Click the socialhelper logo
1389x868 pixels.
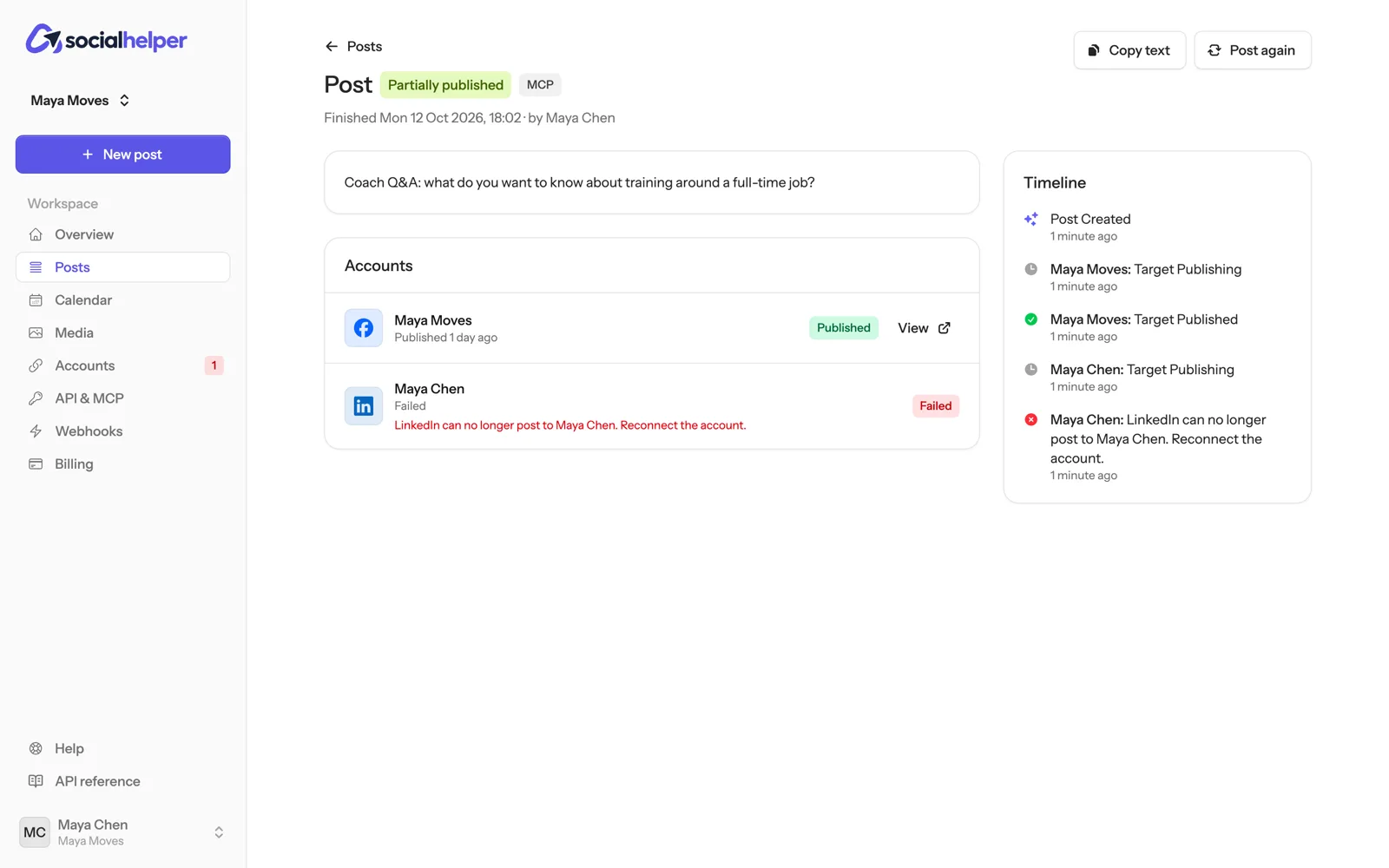pyautogui.click(x=106, y=39)
